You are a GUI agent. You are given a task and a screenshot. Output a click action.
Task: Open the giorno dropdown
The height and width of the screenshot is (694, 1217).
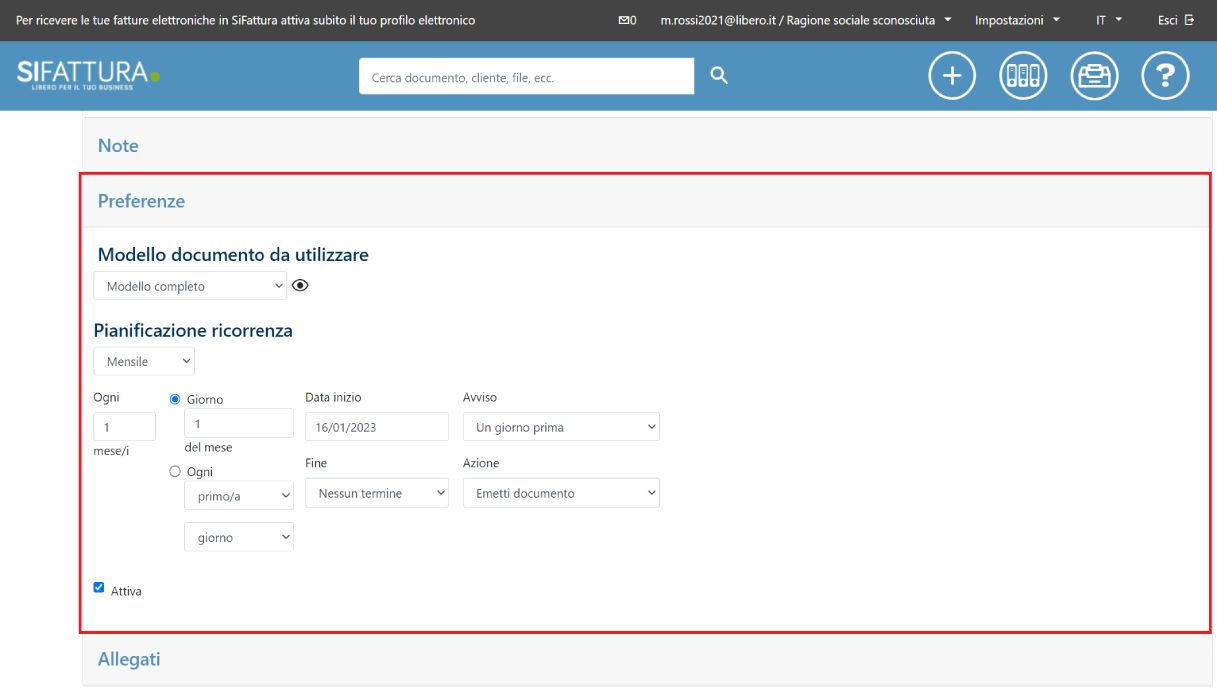coord(239,537)
